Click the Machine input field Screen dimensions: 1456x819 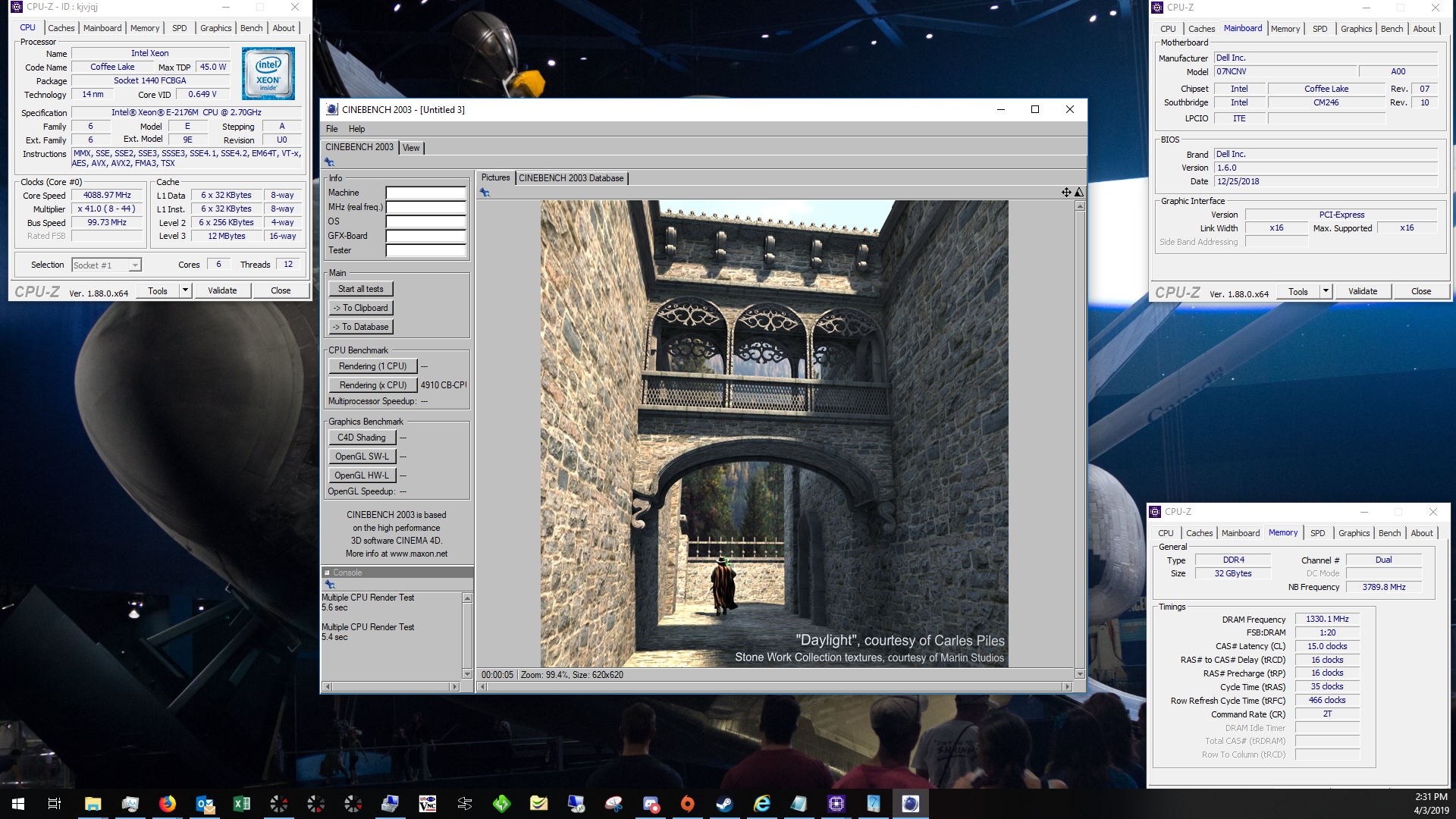point(426,193)
